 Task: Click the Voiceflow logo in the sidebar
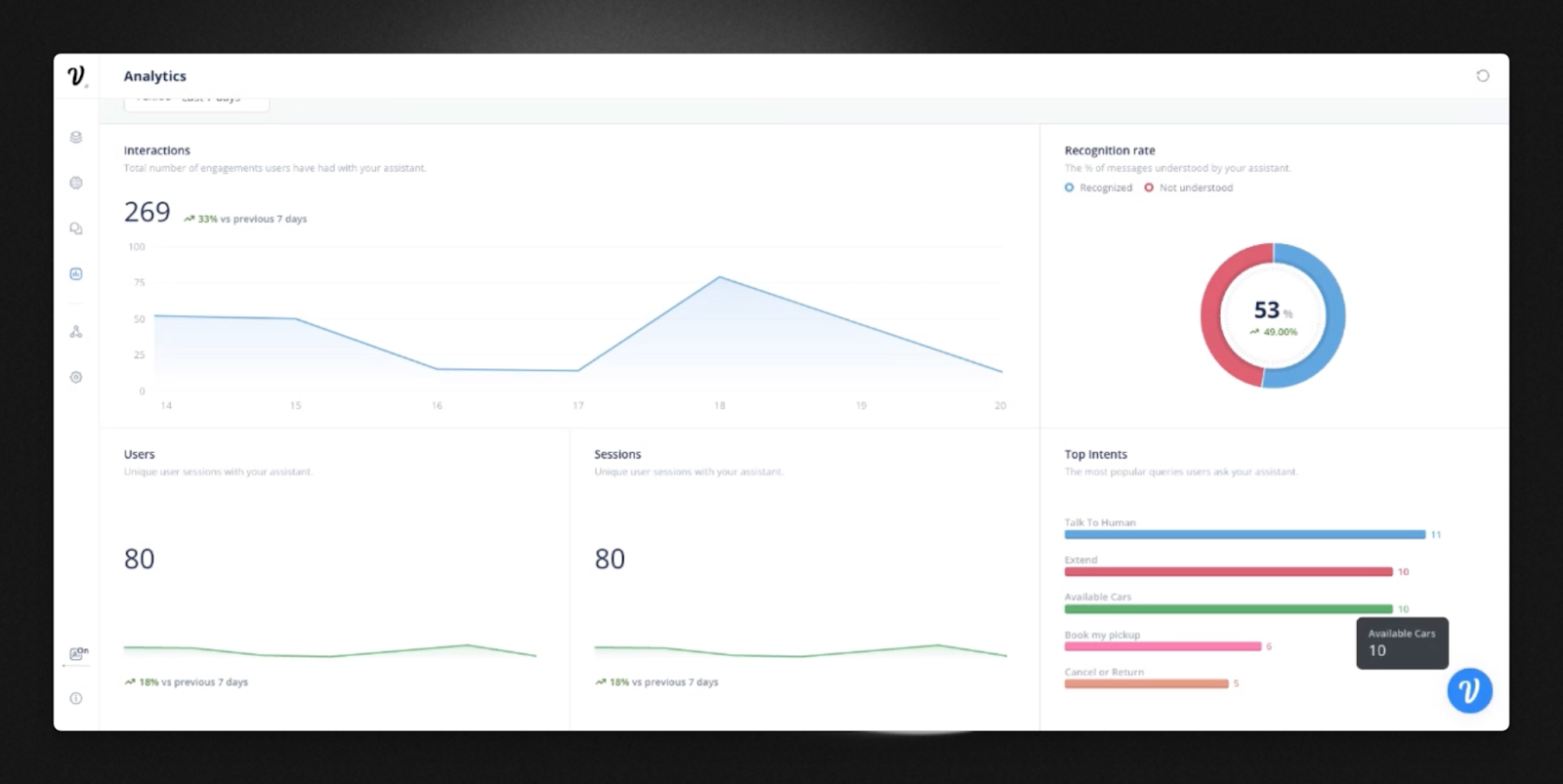pyautogui.click(x=76, y=75)
